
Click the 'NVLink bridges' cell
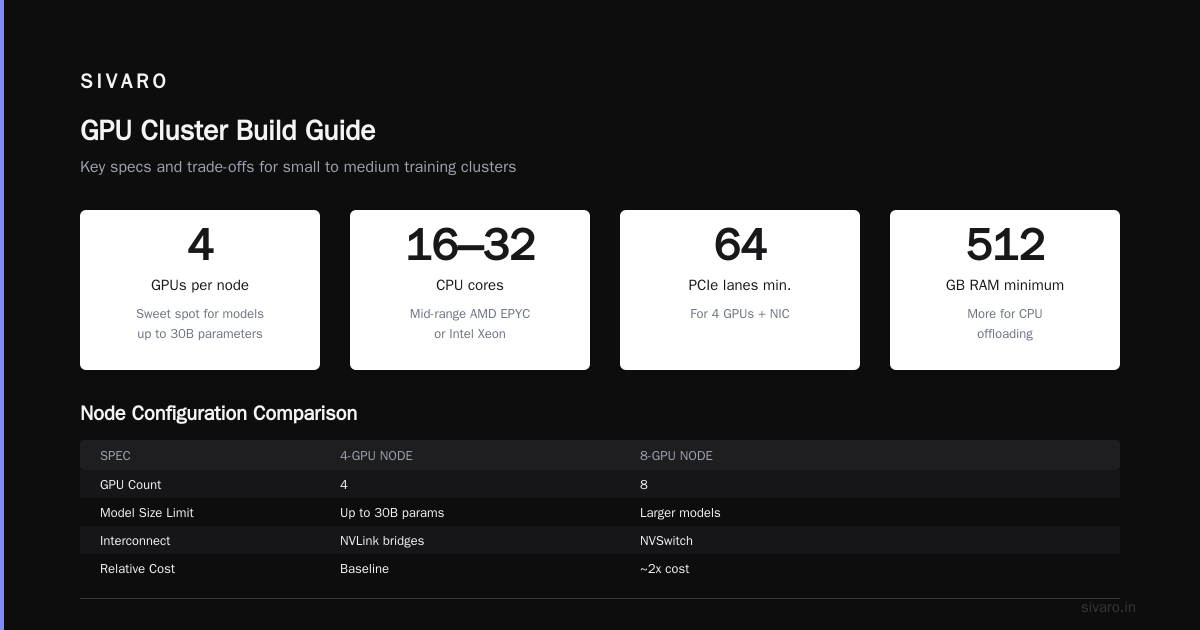382,540
